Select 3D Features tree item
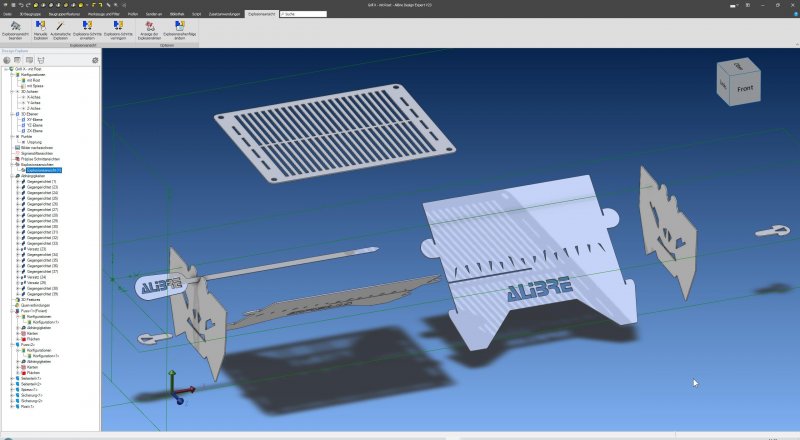 (30, 300)
